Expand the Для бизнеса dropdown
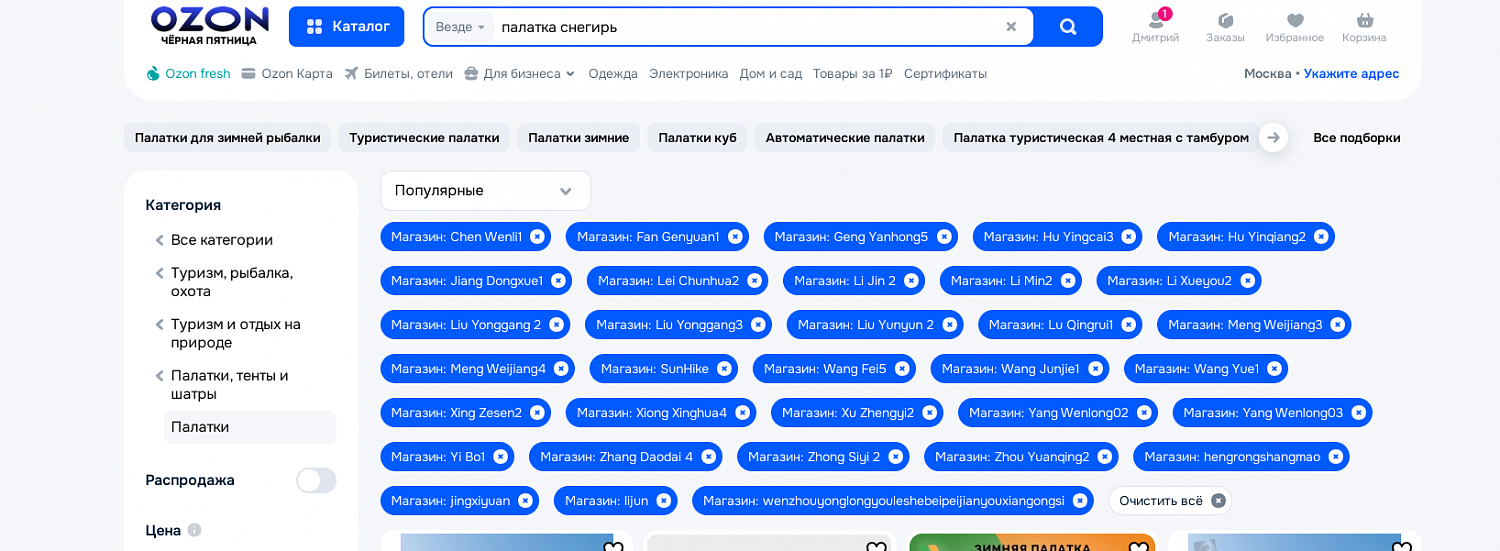1500x551 pixels. pos(520,73)
